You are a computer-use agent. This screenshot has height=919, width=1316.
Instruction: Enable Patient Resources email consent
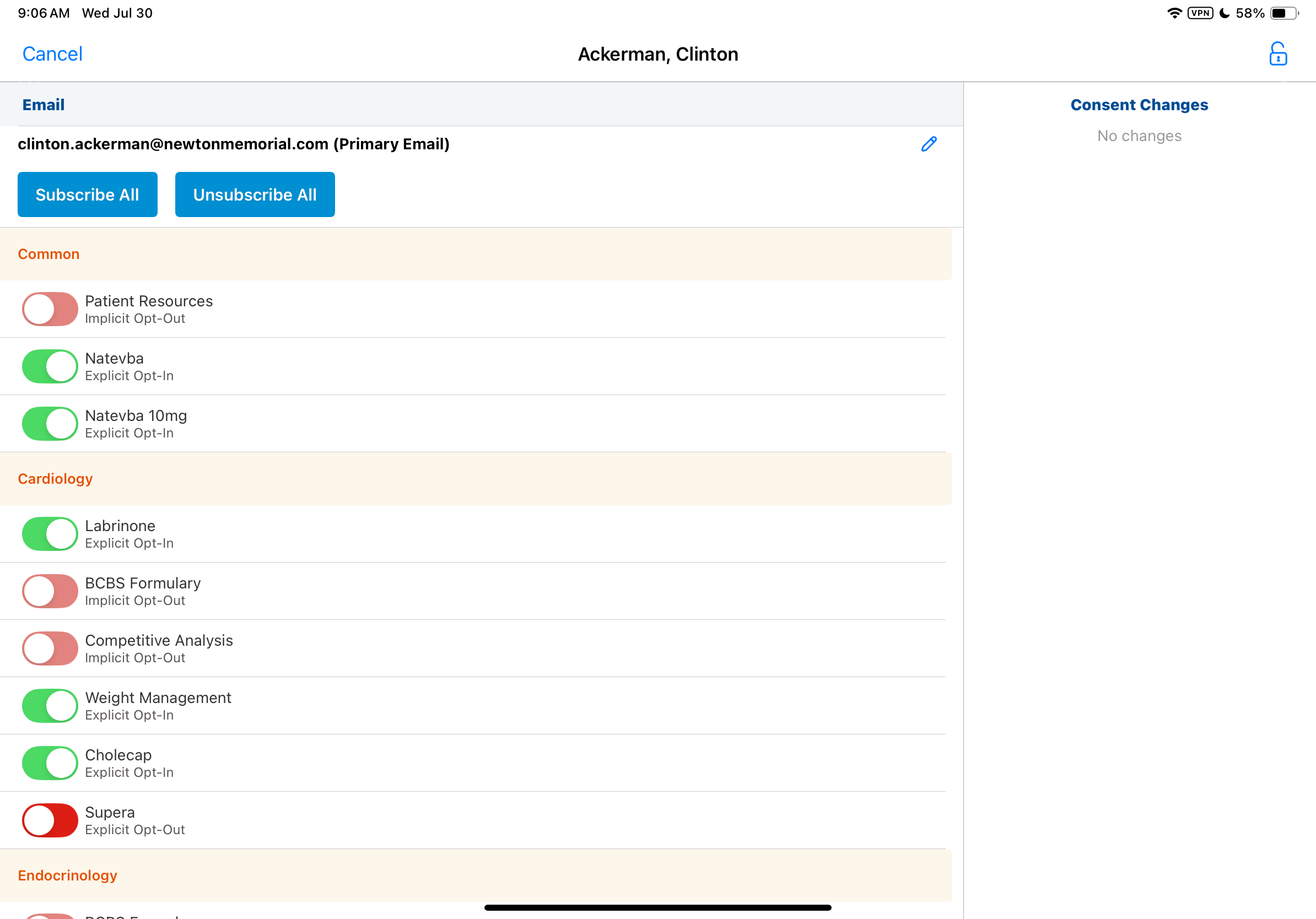[50, 309]
